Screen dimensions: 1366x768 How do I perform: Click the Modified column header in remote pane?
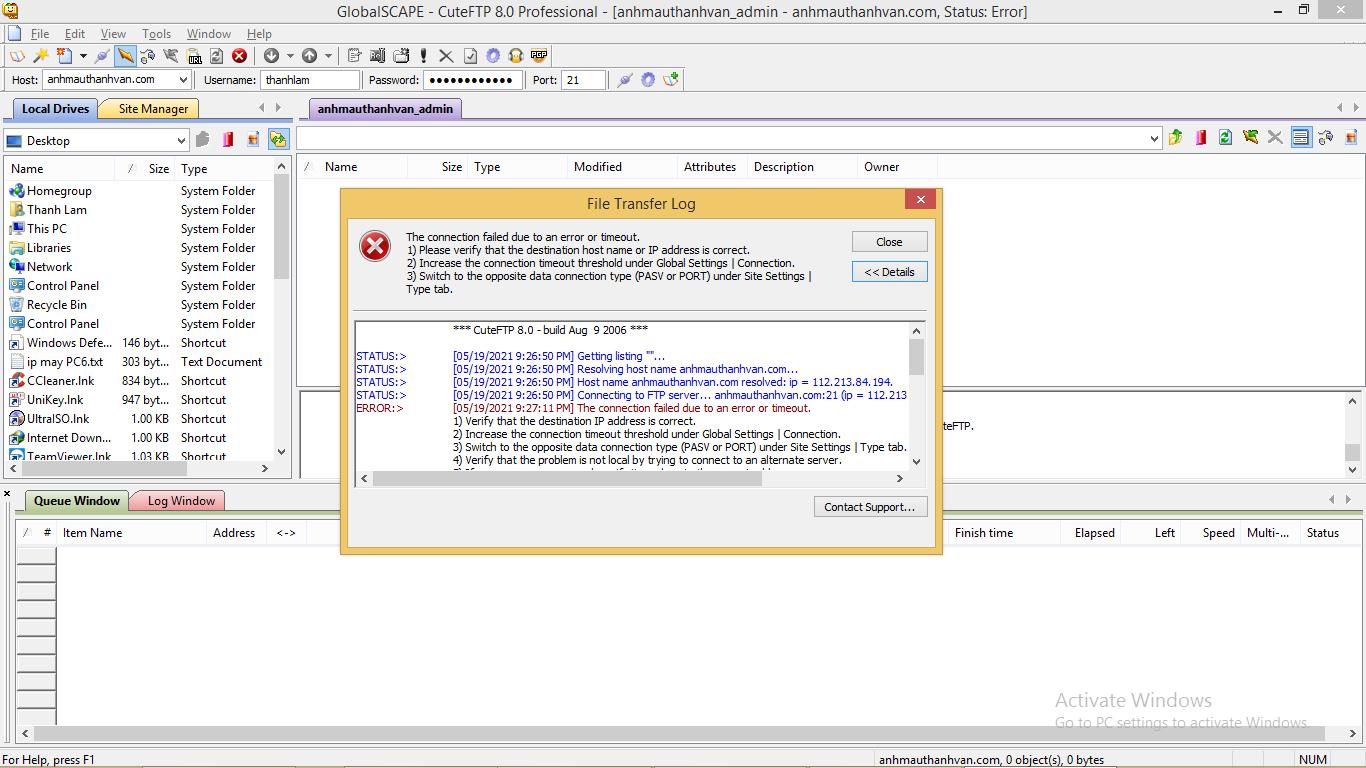point(621,167)
